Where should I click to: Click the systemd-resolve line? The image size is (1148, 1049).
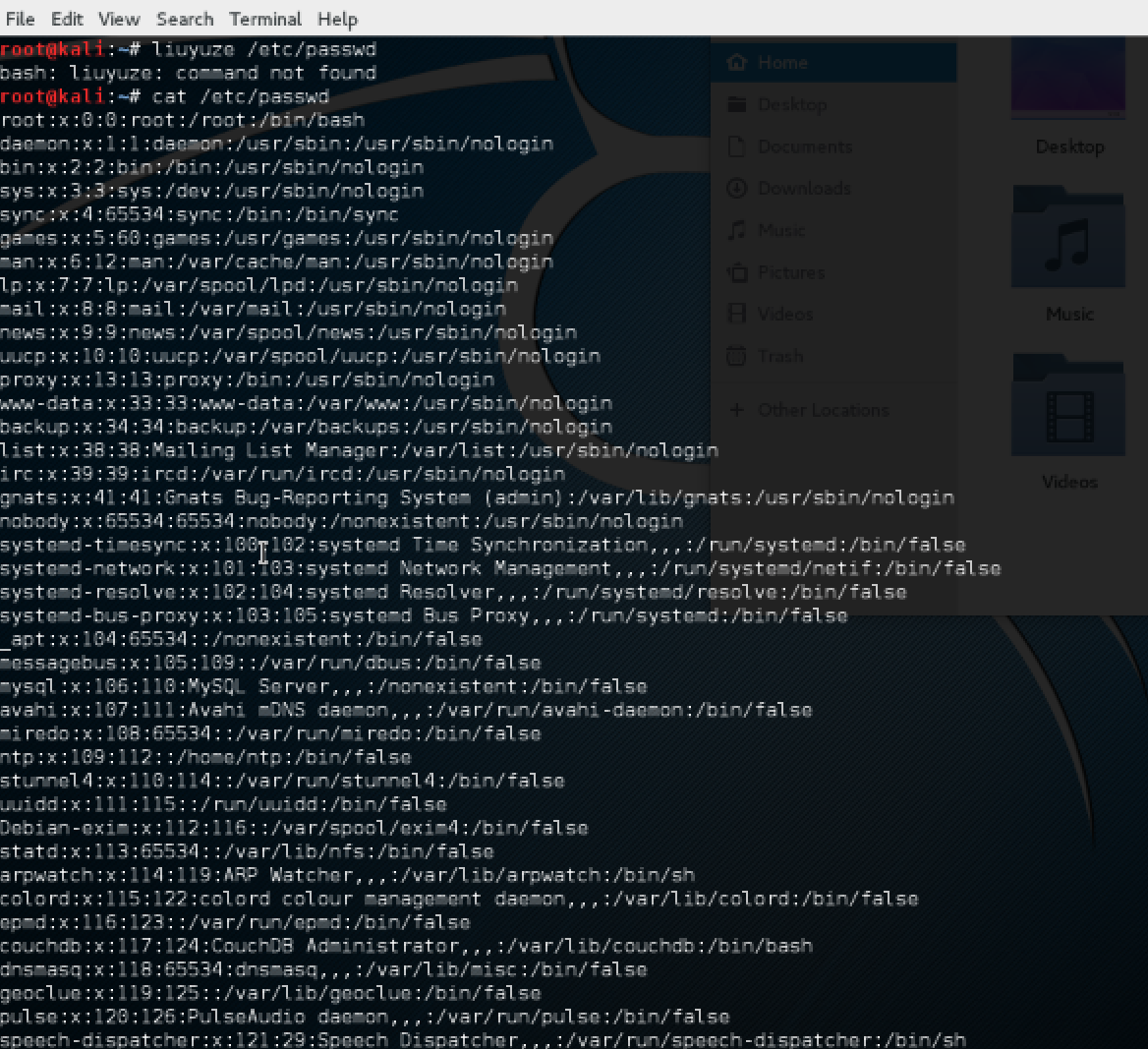(x=454, y=592)
